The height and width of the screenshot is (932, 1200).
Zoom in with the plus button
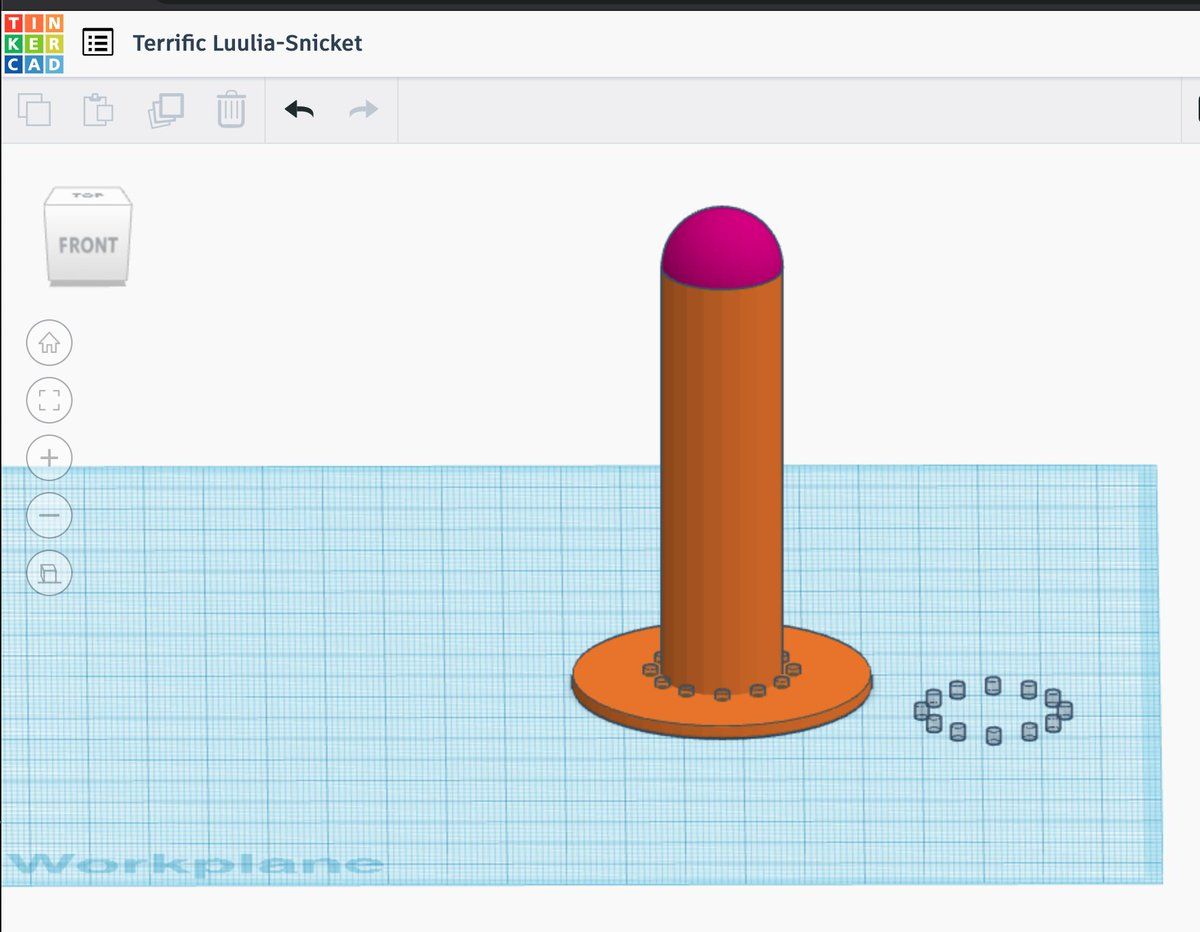(49, 459)
